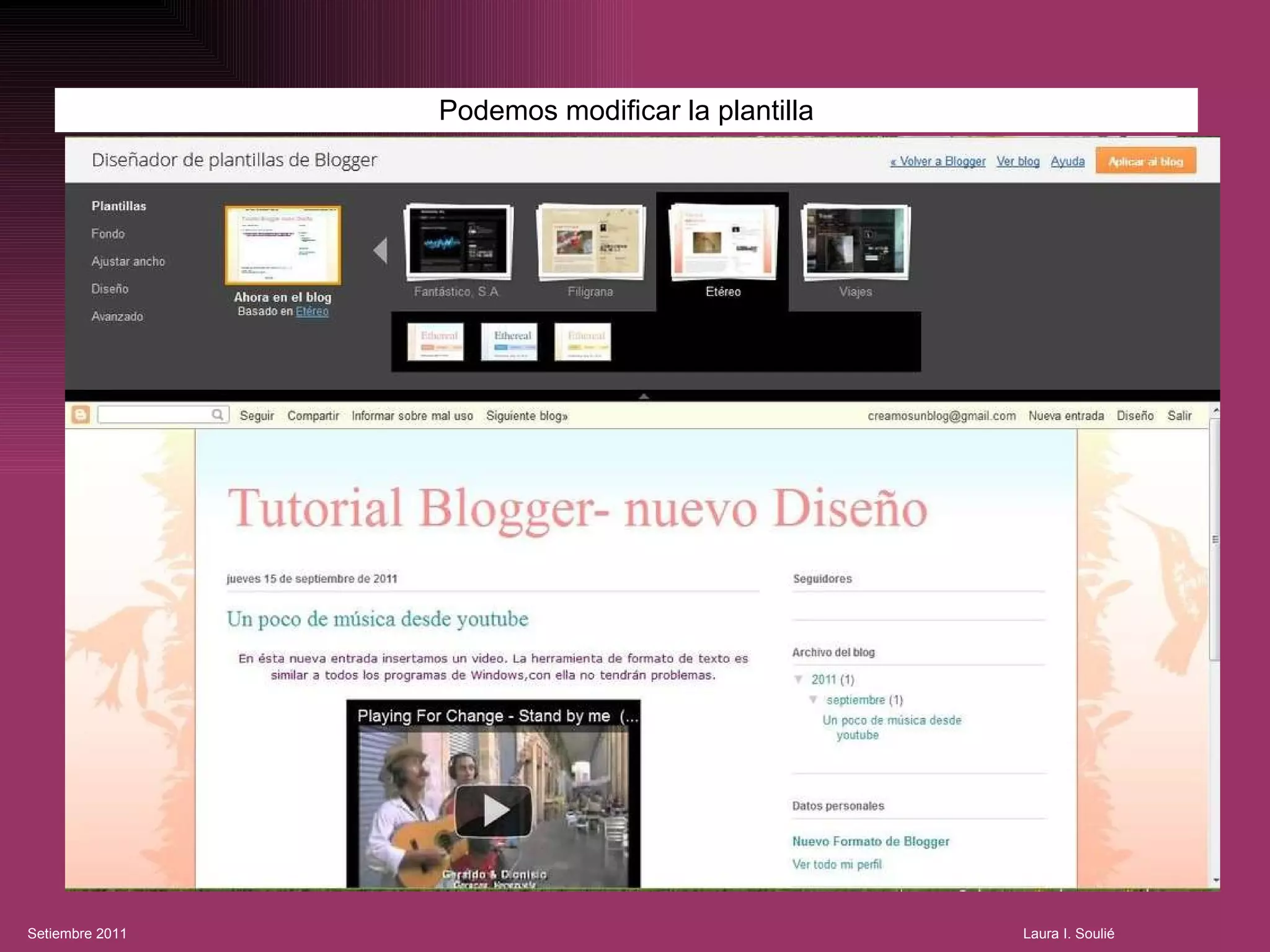Screen dimensions: 1270x952
Task: Select the Filigrana template thumbnail
Action: [590, 242]
